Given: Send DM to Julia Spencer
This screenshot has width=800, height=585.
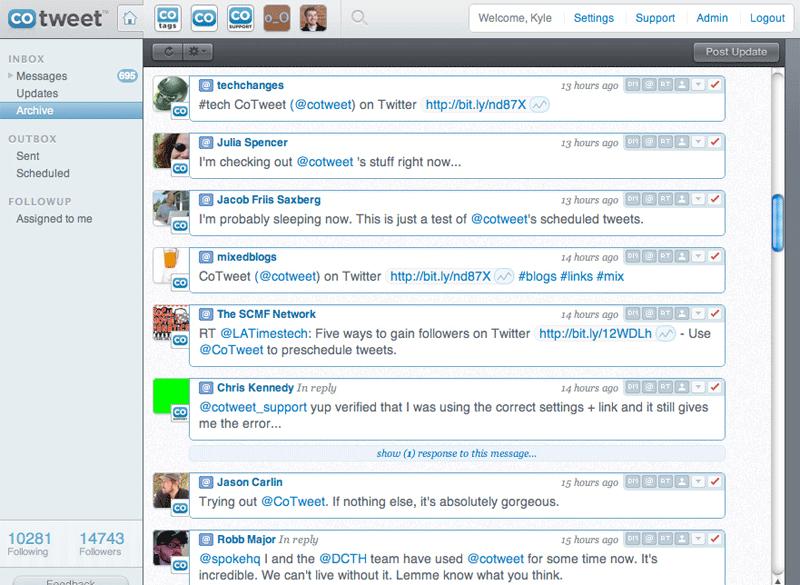Looking at the screenshot, I should tap(633, 142).
